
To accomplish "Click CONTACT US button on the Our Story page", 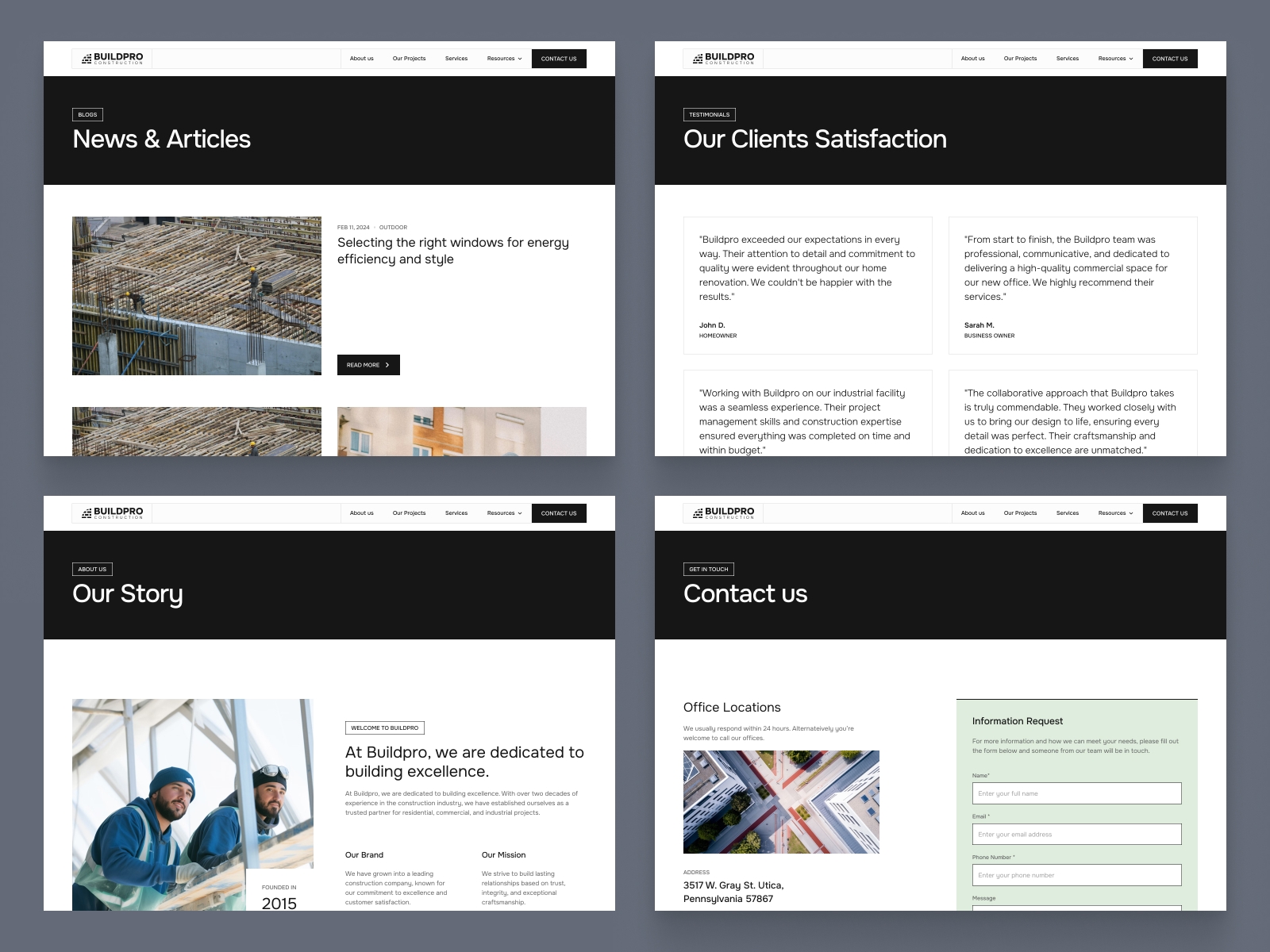I will (x=559, y=513).
